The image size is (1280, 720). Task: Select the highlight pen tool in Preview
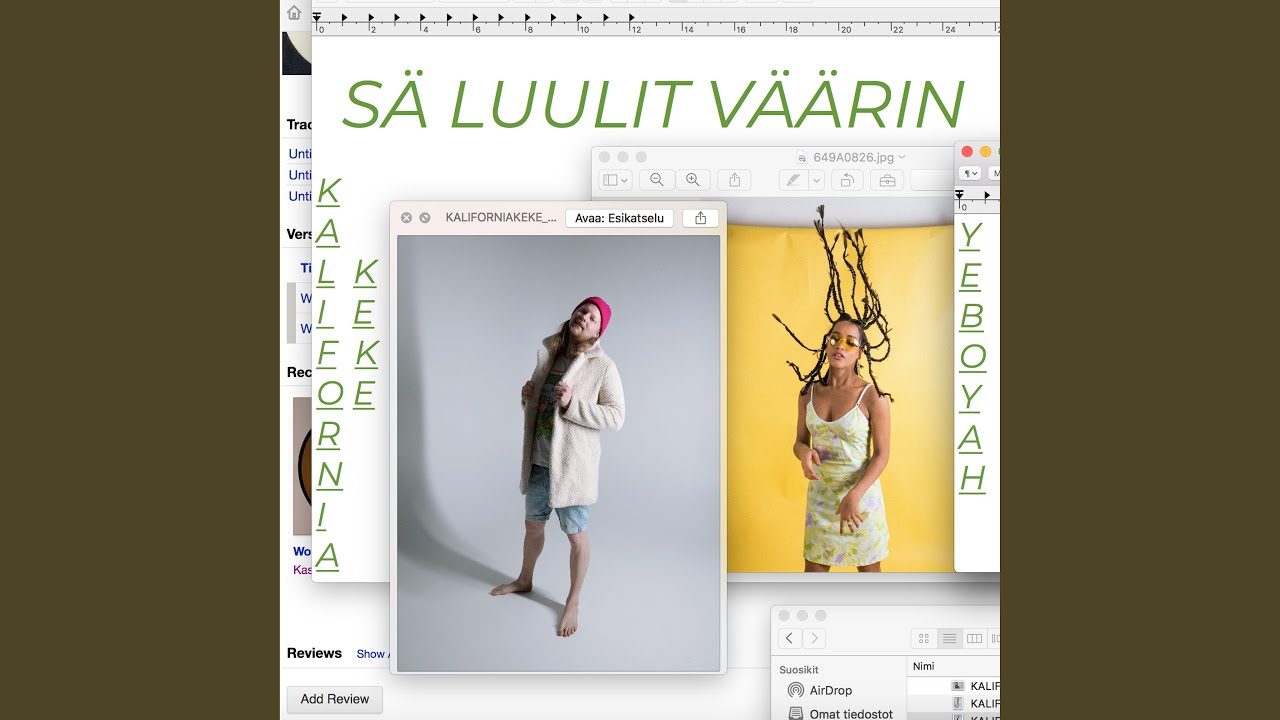point(793,180)
